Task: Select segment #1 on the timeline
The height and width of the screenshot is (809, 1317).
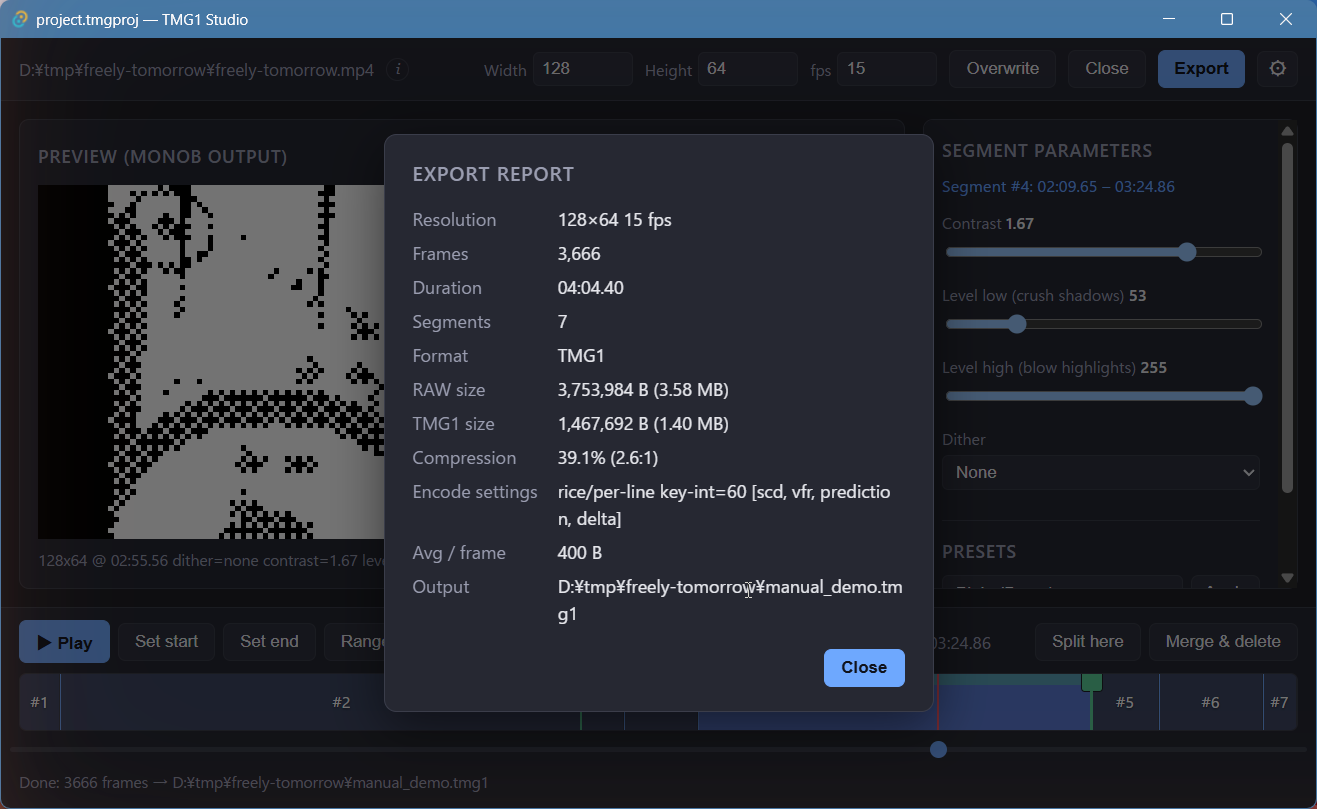Action: coord(39,702)
